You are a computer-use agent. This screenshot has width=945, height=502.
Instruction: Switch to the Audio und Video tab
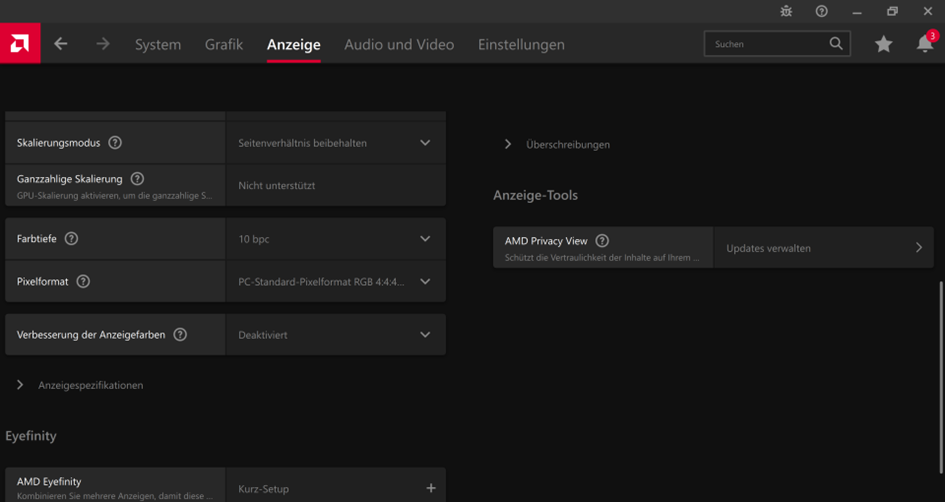click(399, 44)
